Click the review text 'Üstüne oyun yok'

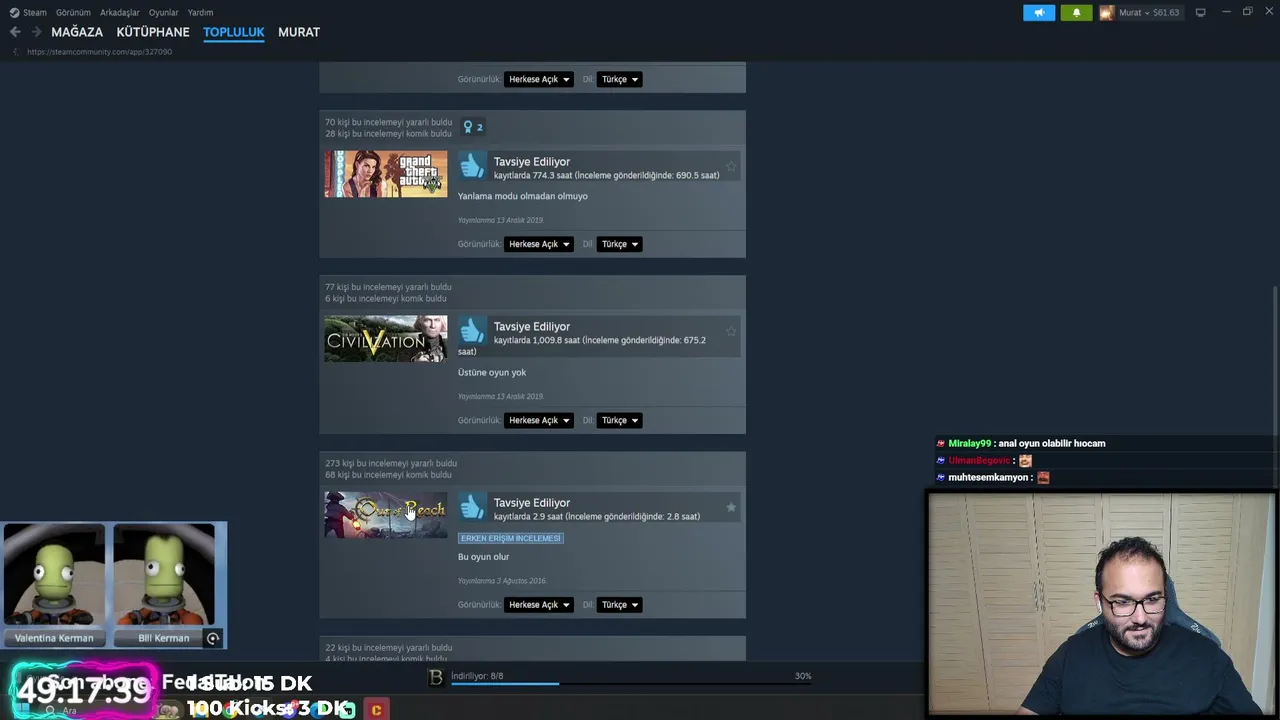pos(492,372)
